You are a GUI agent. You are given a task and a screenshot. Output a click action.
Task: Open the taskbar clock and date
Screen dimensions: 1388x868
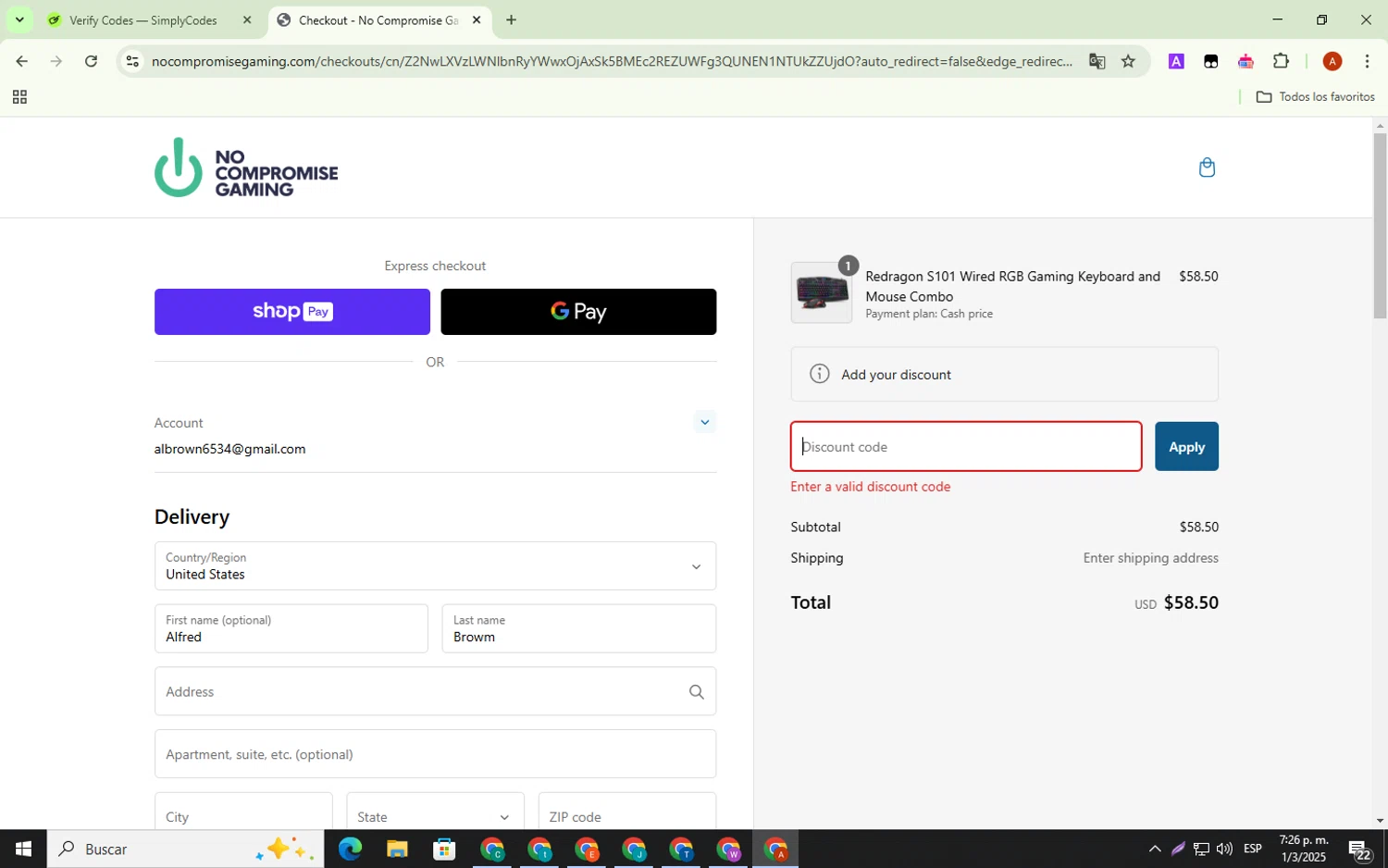click(1303, 849)
